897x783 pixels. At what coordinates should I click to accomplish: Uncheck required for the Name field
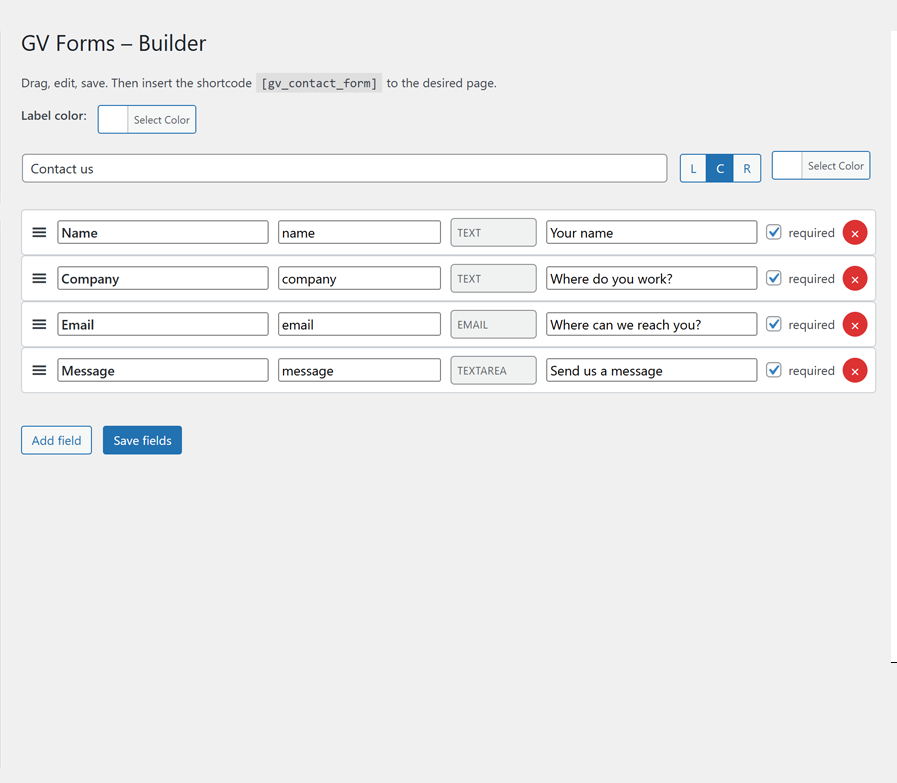773,232
